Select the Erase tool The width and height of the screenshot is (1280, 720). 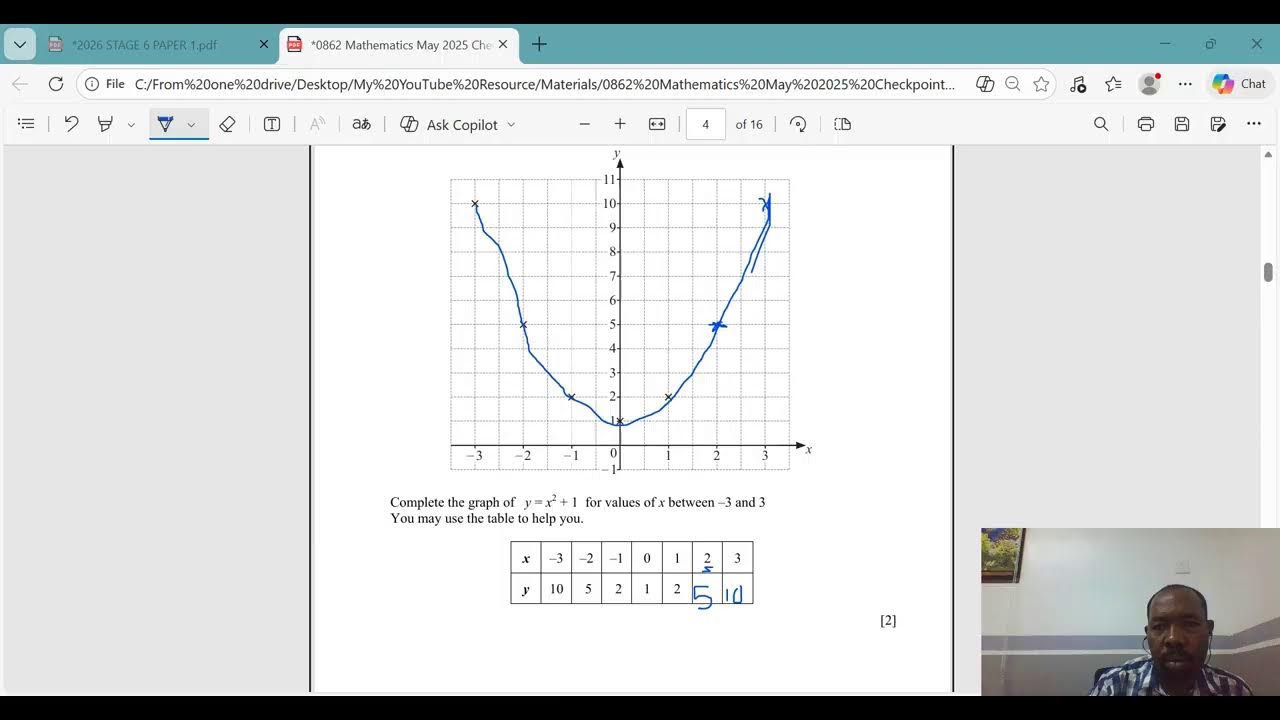pyautogui.click(x=227, y=124)
